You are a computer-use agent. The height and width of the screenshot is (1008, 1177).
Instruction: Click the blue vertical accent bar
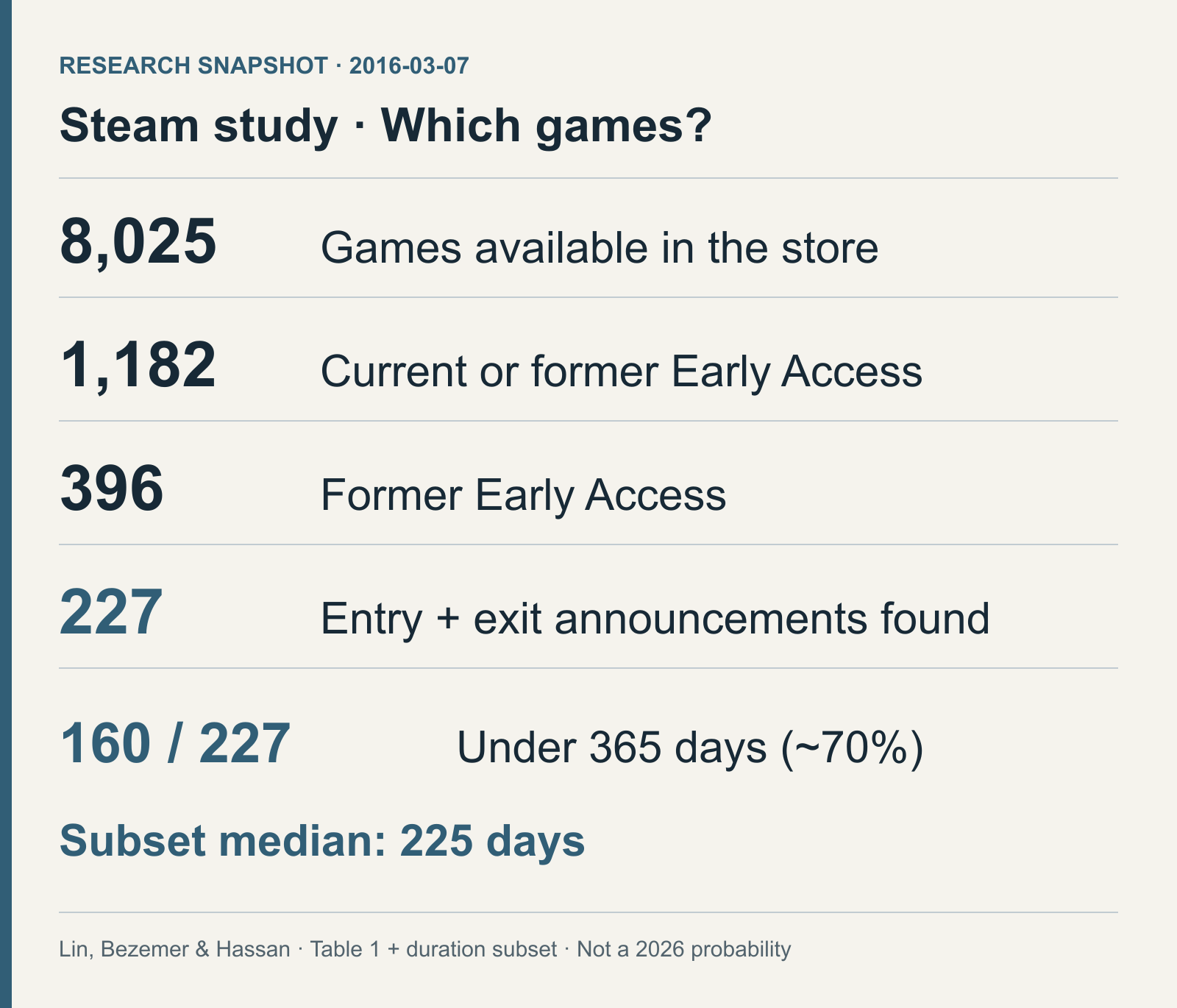coord(6,504)
